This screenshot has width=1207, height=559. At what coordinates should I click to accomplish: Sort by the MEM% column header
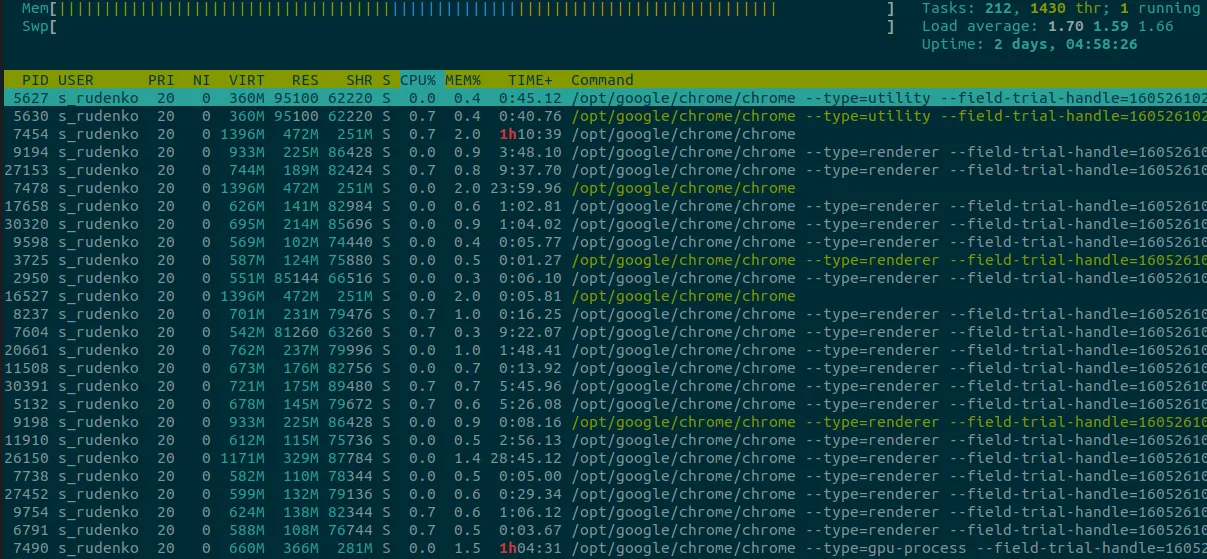pyautogui.click(x=463, y=80)
